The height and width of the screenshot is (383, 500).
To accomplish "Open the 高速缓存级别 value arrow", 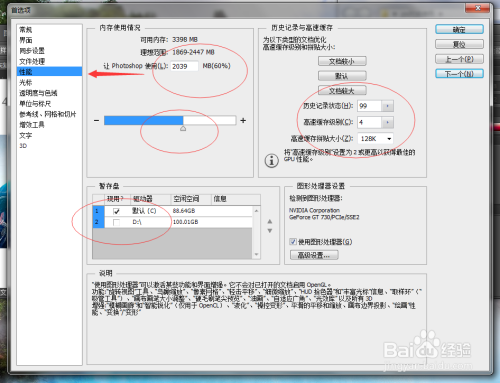I will (387, 122).
